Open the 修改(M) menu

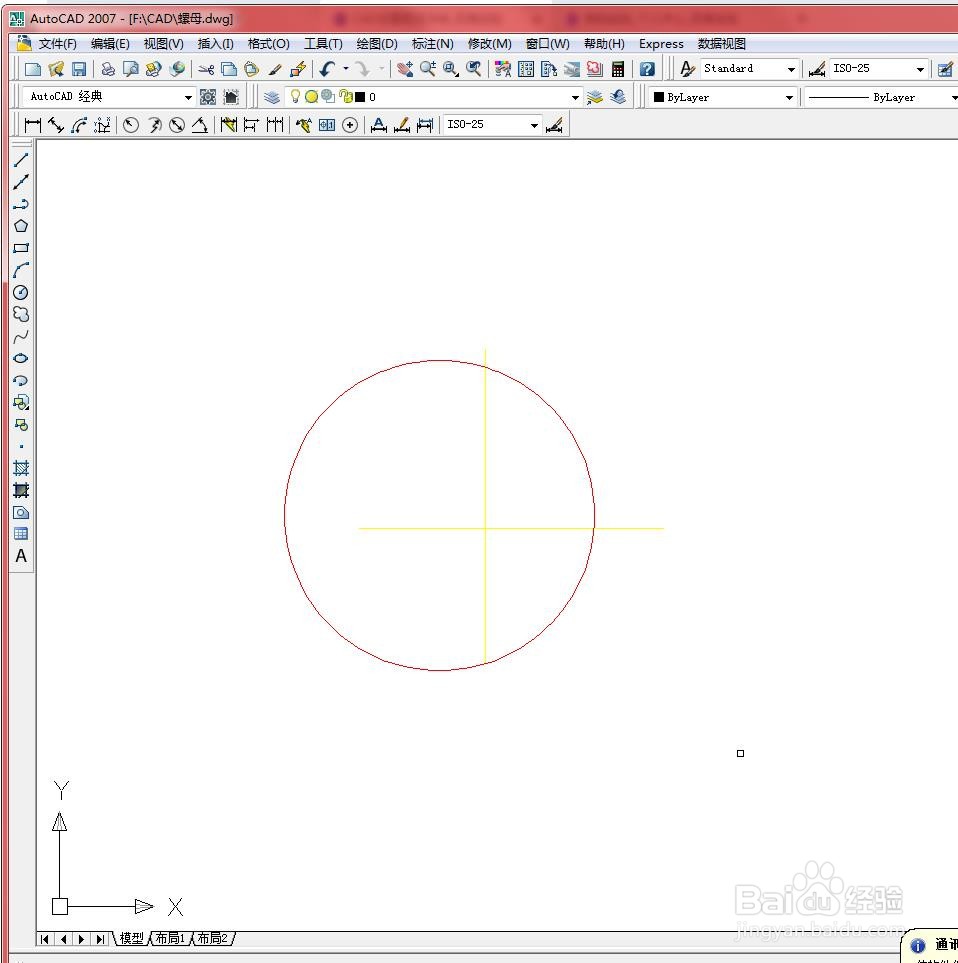[489, 44]
